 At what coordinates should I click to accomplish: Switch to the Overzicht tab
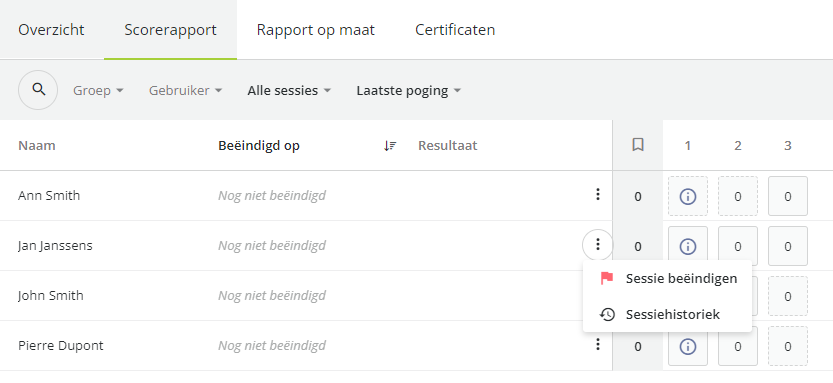pyautogui.click(x=52, y=30)
